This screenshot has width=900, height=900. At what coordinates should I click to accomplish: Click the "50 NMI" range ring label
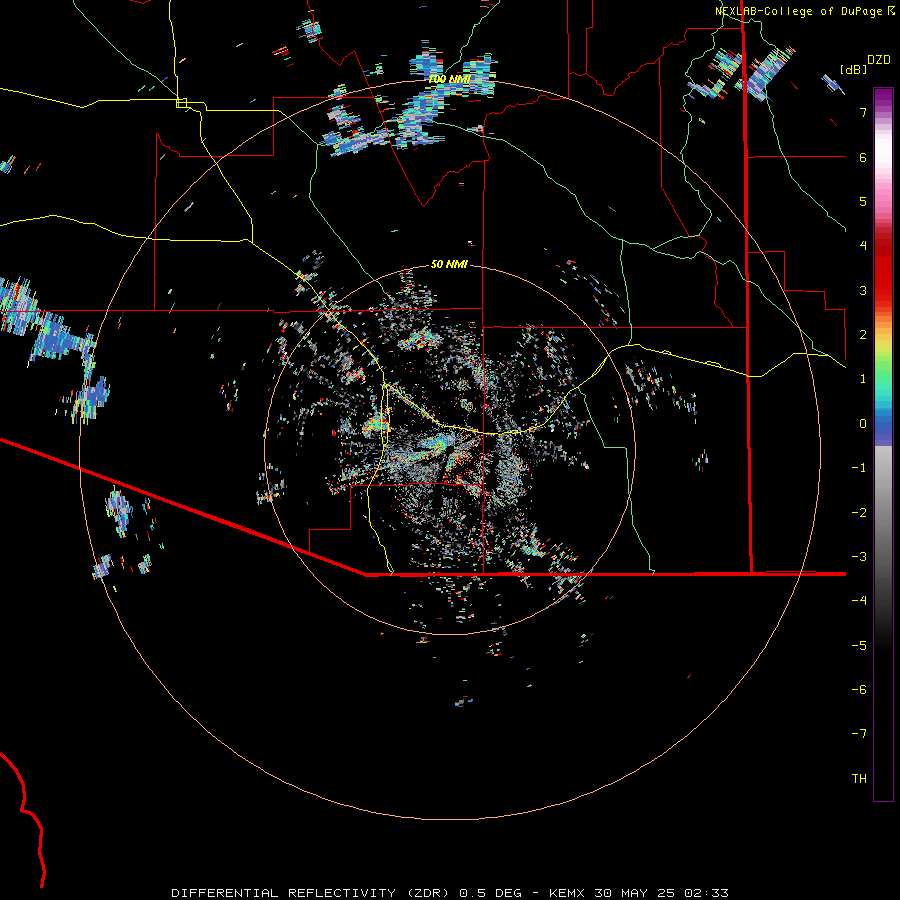(x=449, y=264)
